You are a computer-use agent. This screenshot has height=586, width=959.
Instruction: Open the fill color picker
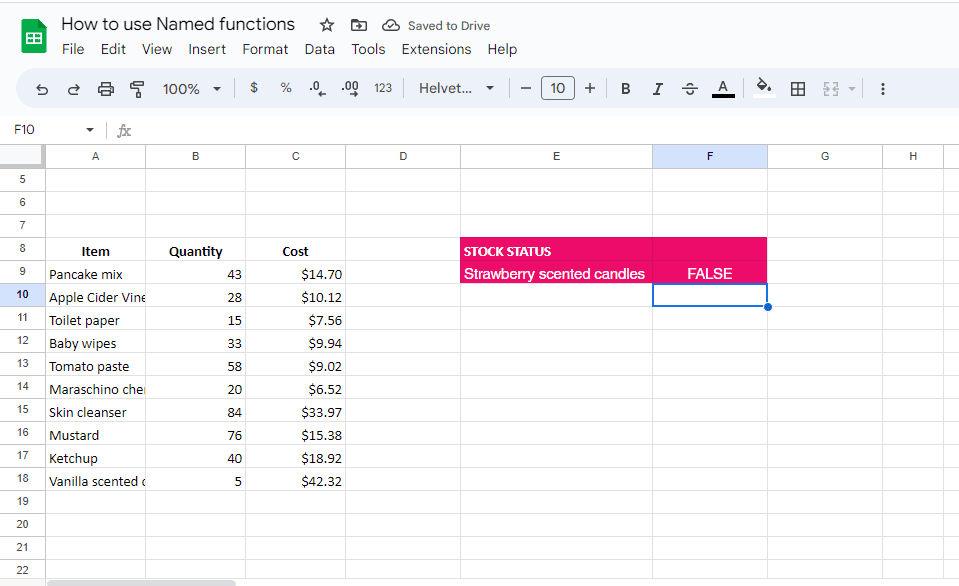click(x=763, y=88)
